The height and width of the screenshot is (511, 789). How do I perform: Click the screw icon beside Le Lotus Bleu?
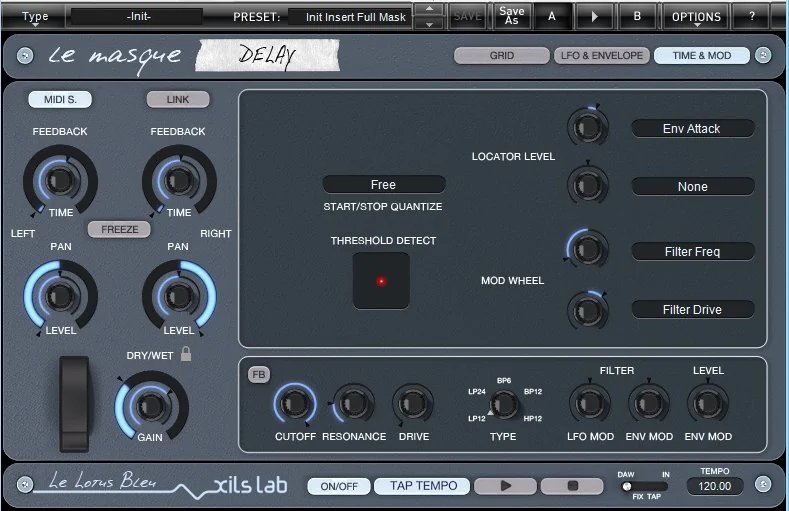(24, 484)
